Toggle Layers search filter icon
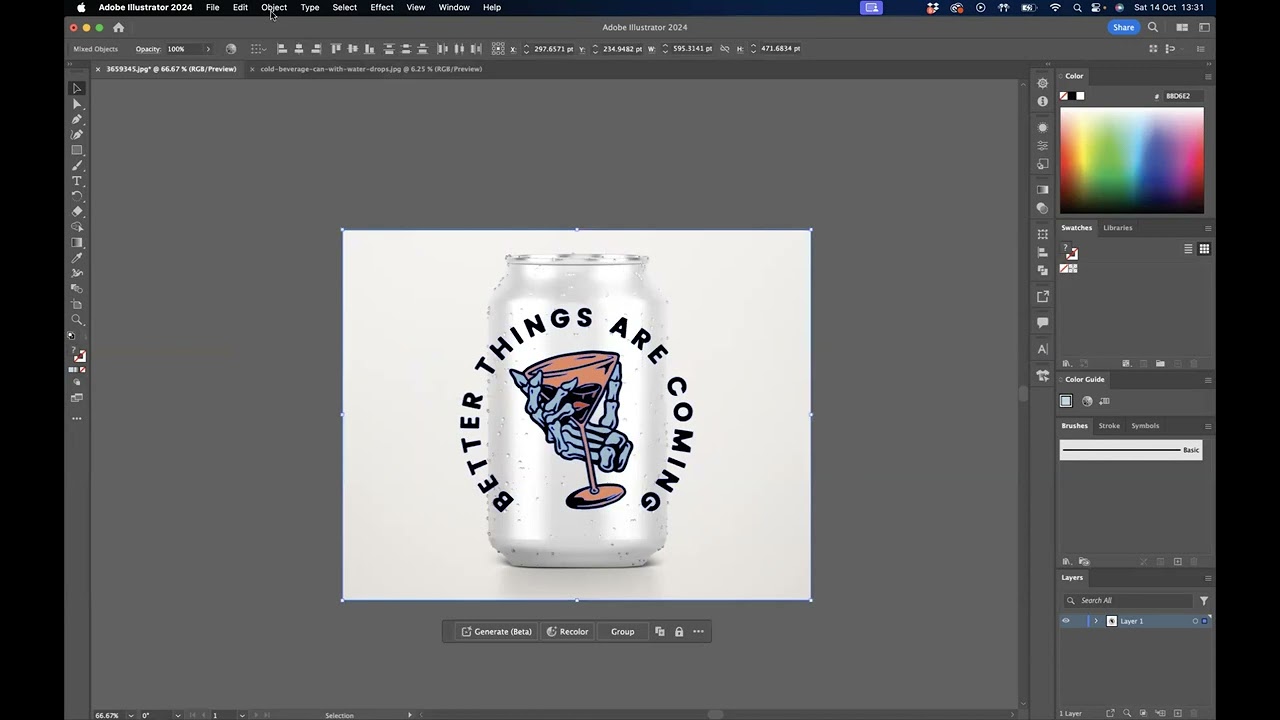The image size is (1280, 720). pyautogui.click(x=1204, y=601)
